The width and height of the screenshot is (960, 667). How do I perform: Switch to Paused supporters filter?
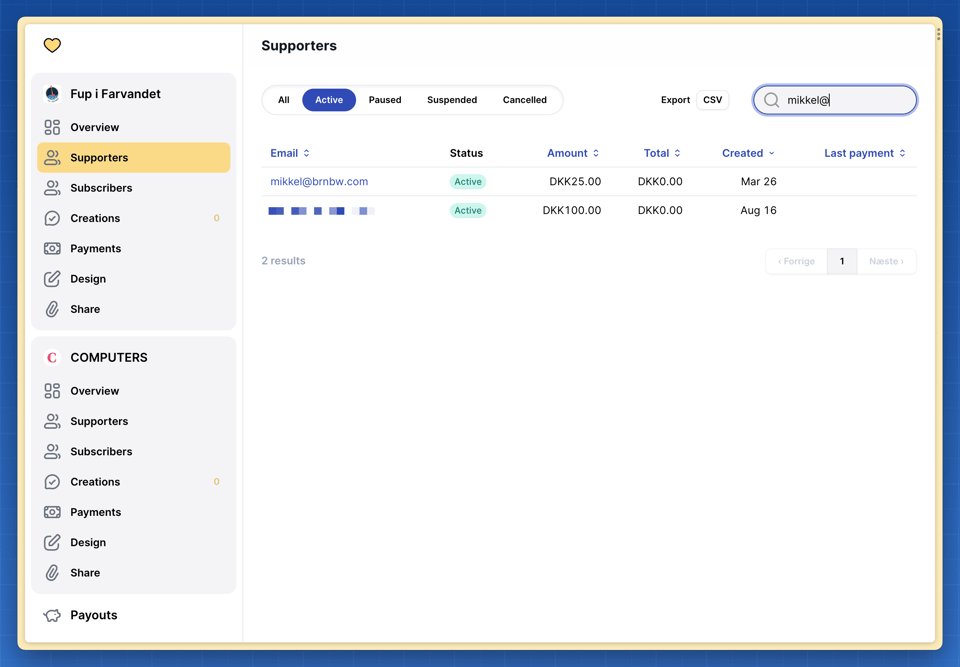(385, 100)
